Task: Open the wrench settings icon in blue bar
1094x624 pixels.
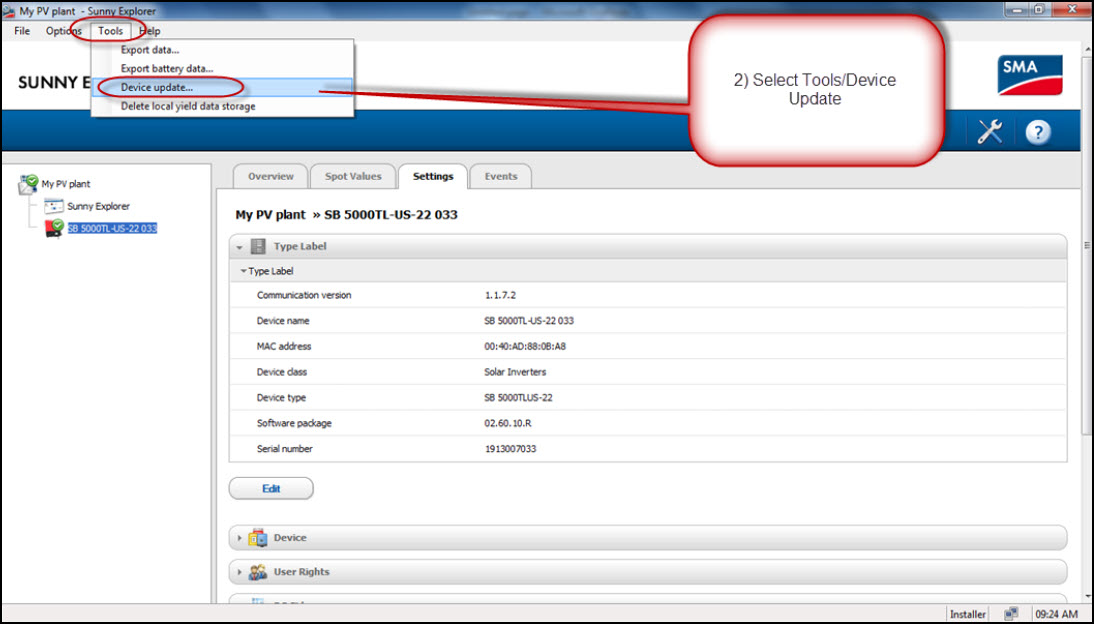Action: click(x=989, y=131)
